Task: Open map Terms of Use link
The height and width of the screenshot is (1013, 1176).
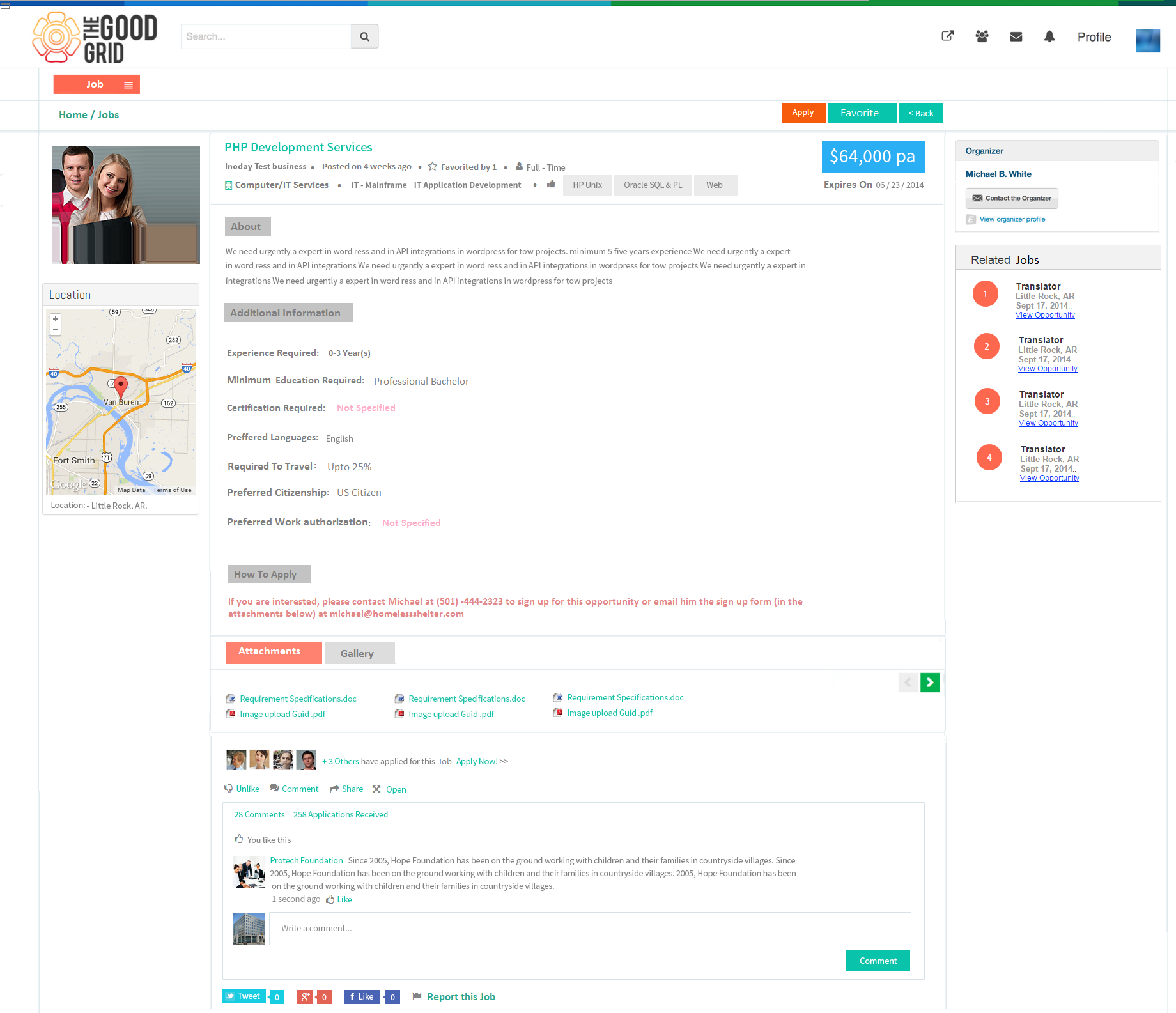Action: 172,490
